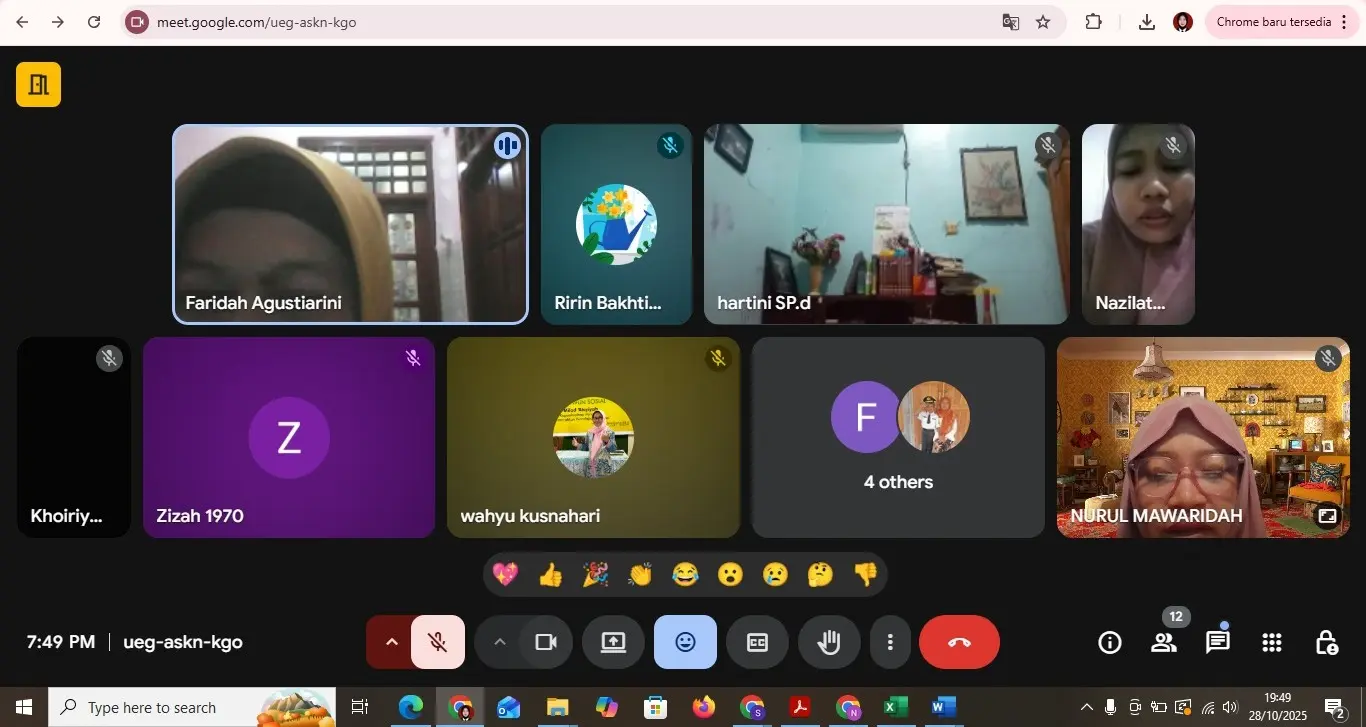
Task: Open the Activities grid icon
Action: coord(1271,642)
